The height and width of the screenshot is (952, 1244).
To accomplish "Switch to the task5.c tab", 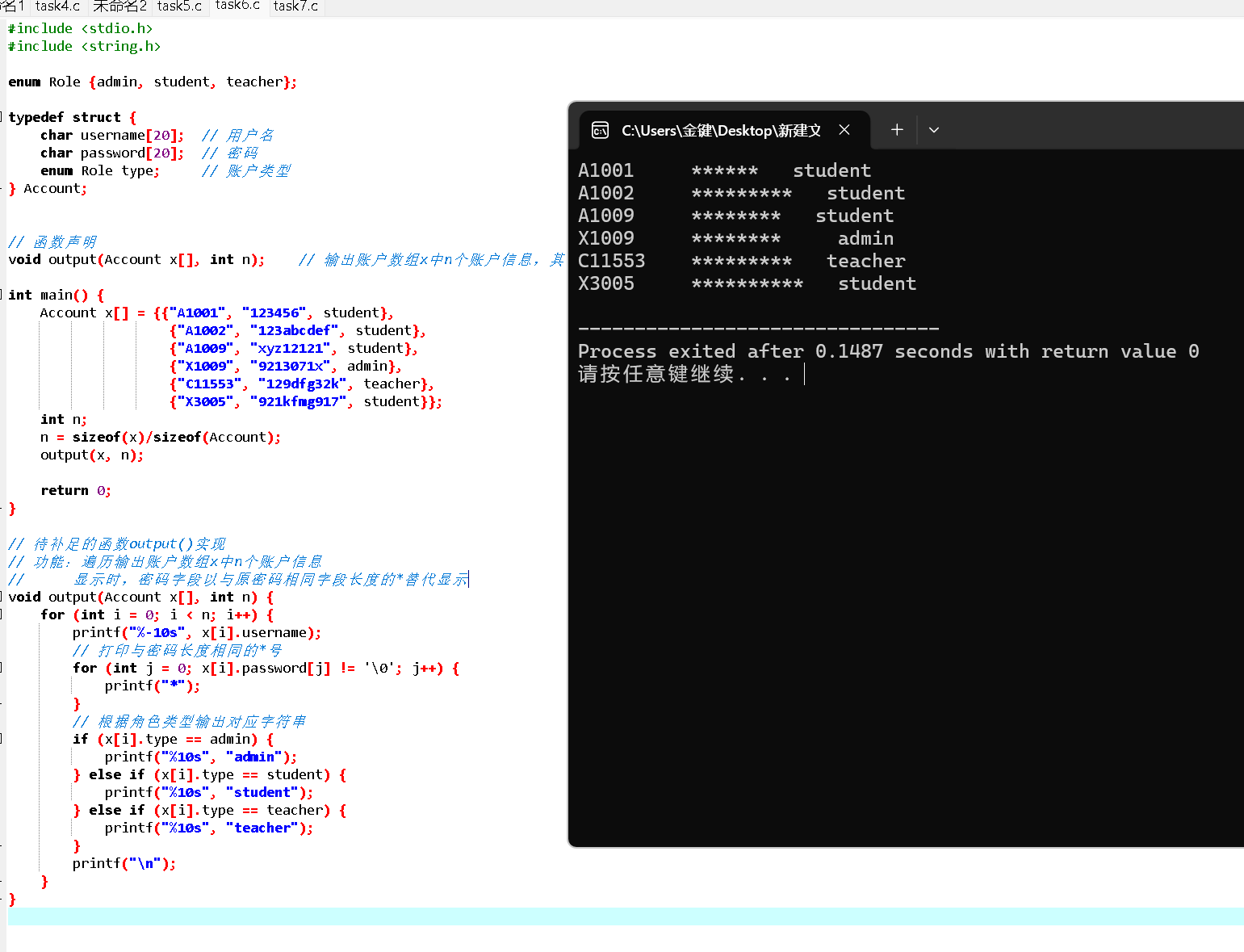I will point(180,6).
